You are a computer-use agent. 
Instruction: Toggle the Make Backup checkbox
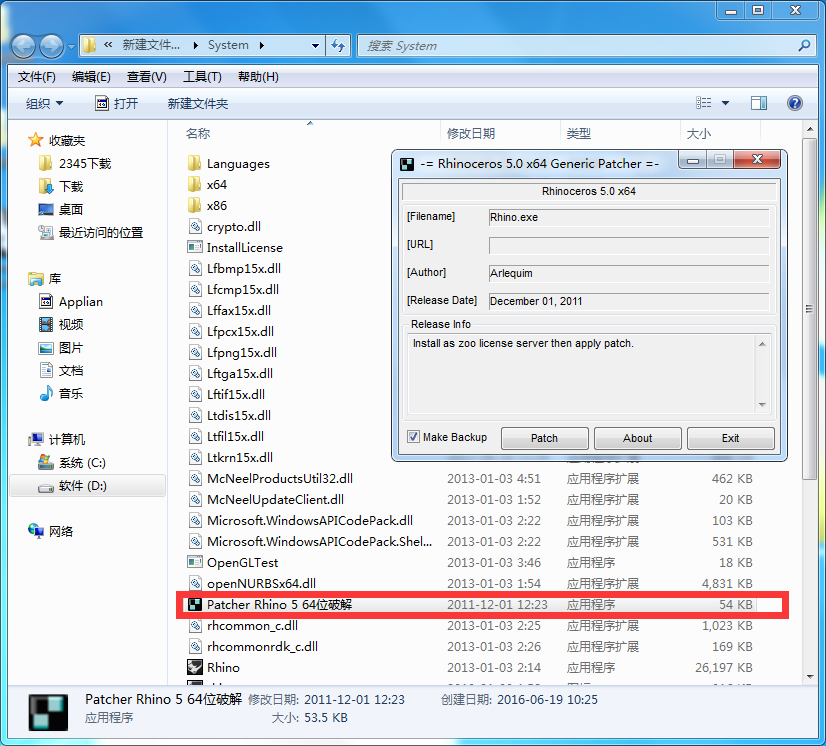coord(413,437)
